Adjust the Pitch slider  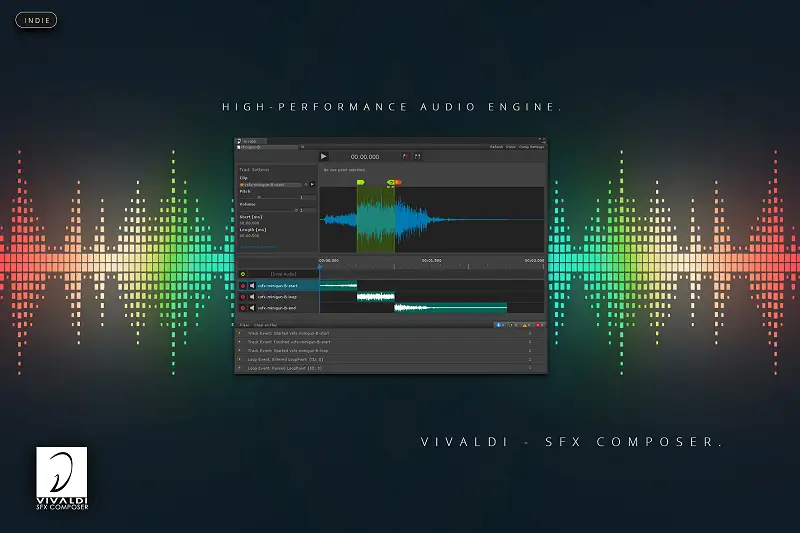point(269,197)
